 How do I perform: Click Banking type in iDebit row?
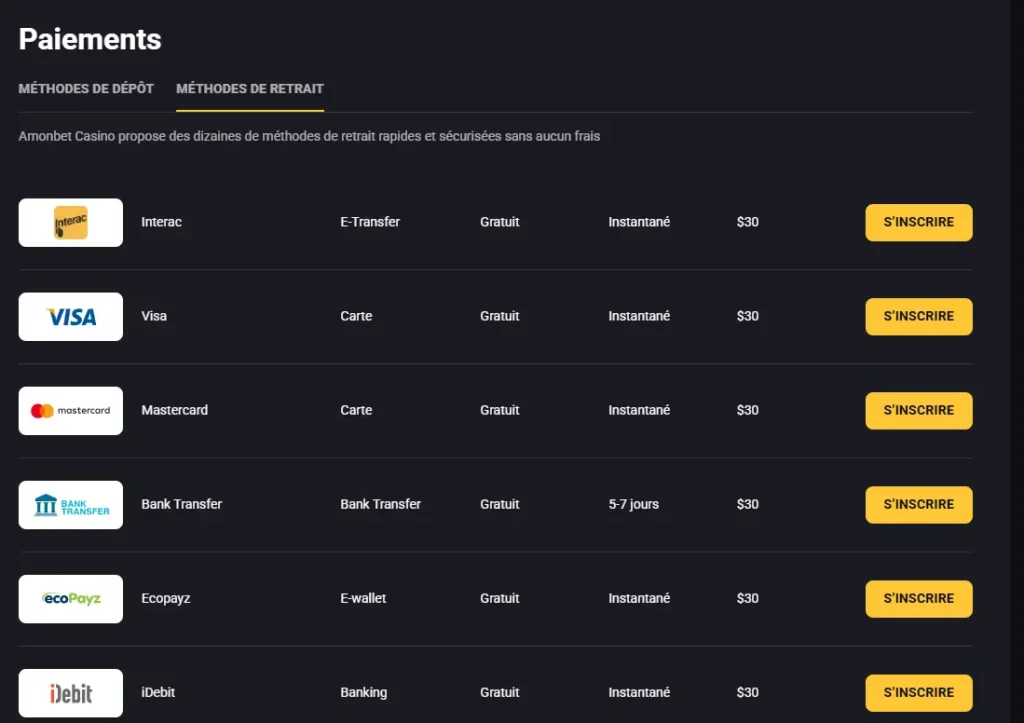tap(364, 692)
